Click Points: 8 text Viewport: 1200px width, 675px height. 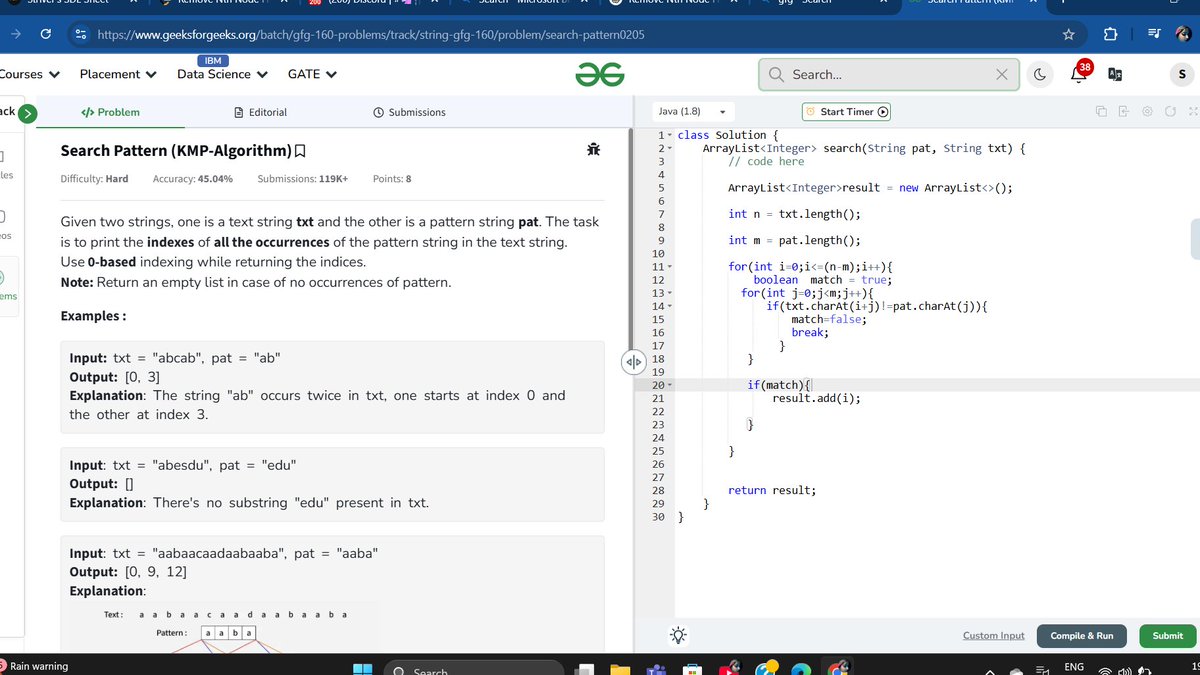click(x=392, y=179)
